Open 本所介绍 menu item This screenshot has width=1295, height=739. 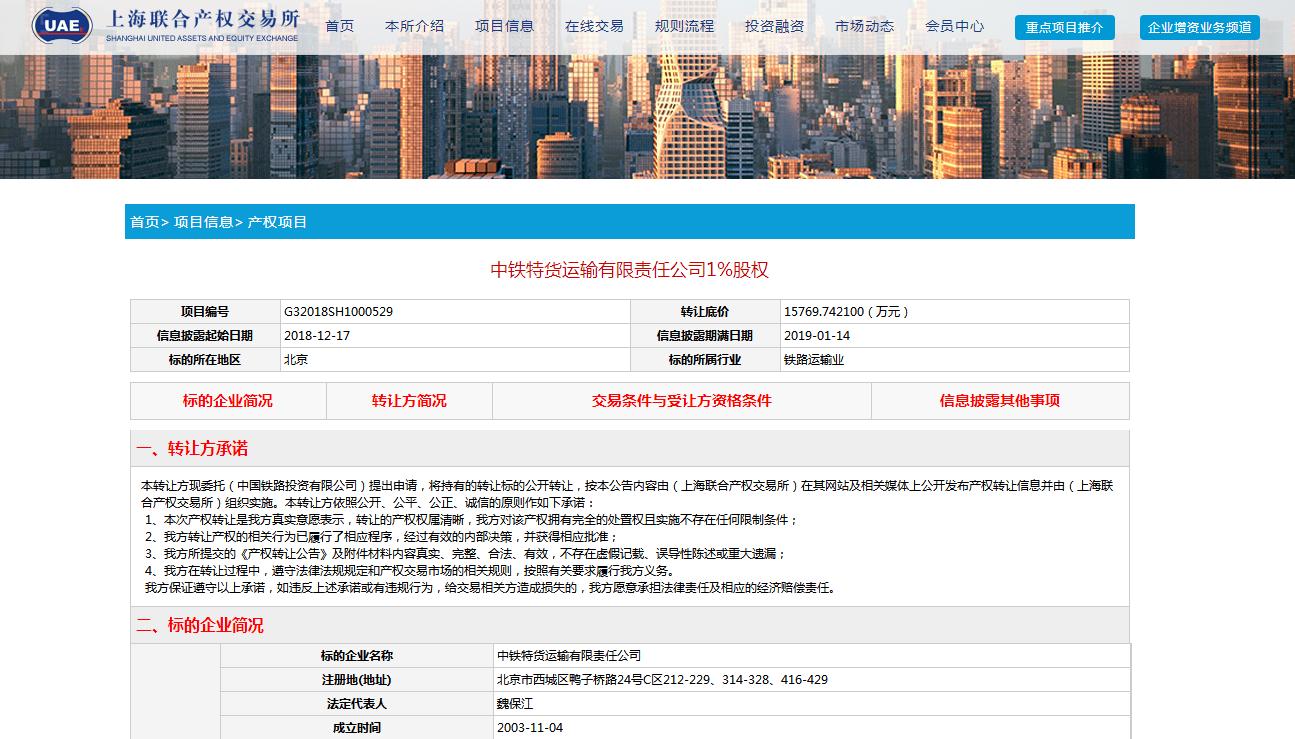pos(415,27)
